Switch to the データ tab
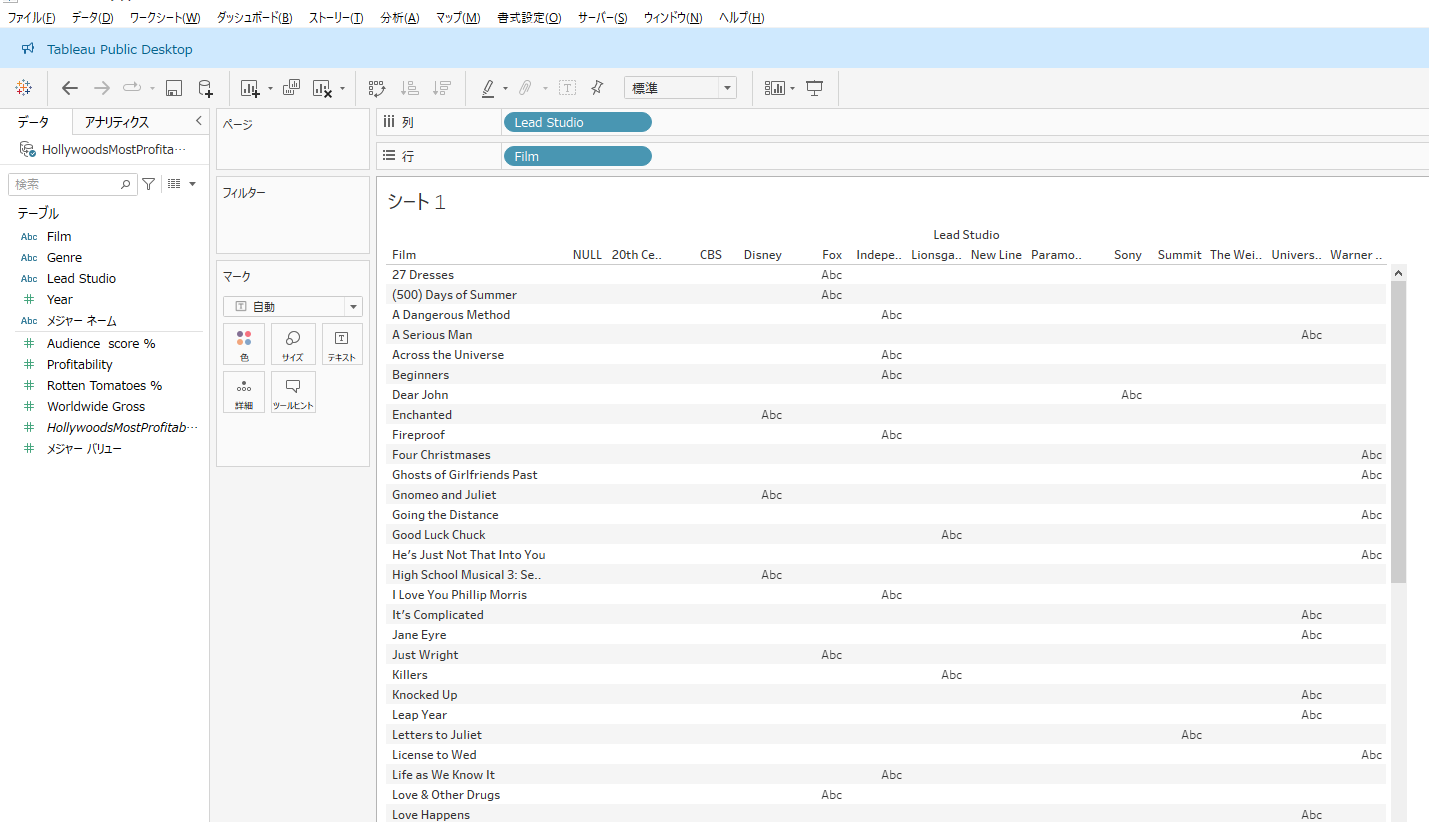Screen dimensions: 1429x822 33,122
